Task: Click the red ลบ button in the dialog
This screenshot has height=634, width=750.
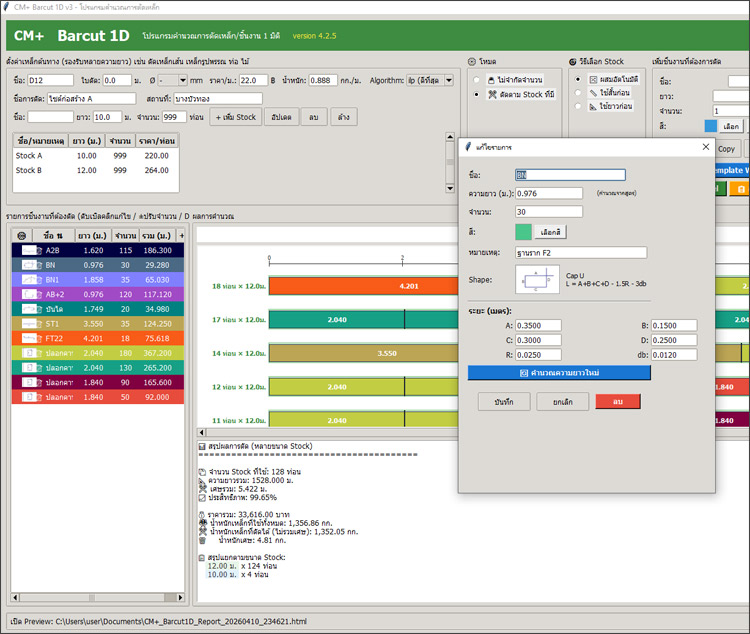Action: pyautogui.click(x=617, y=401)
